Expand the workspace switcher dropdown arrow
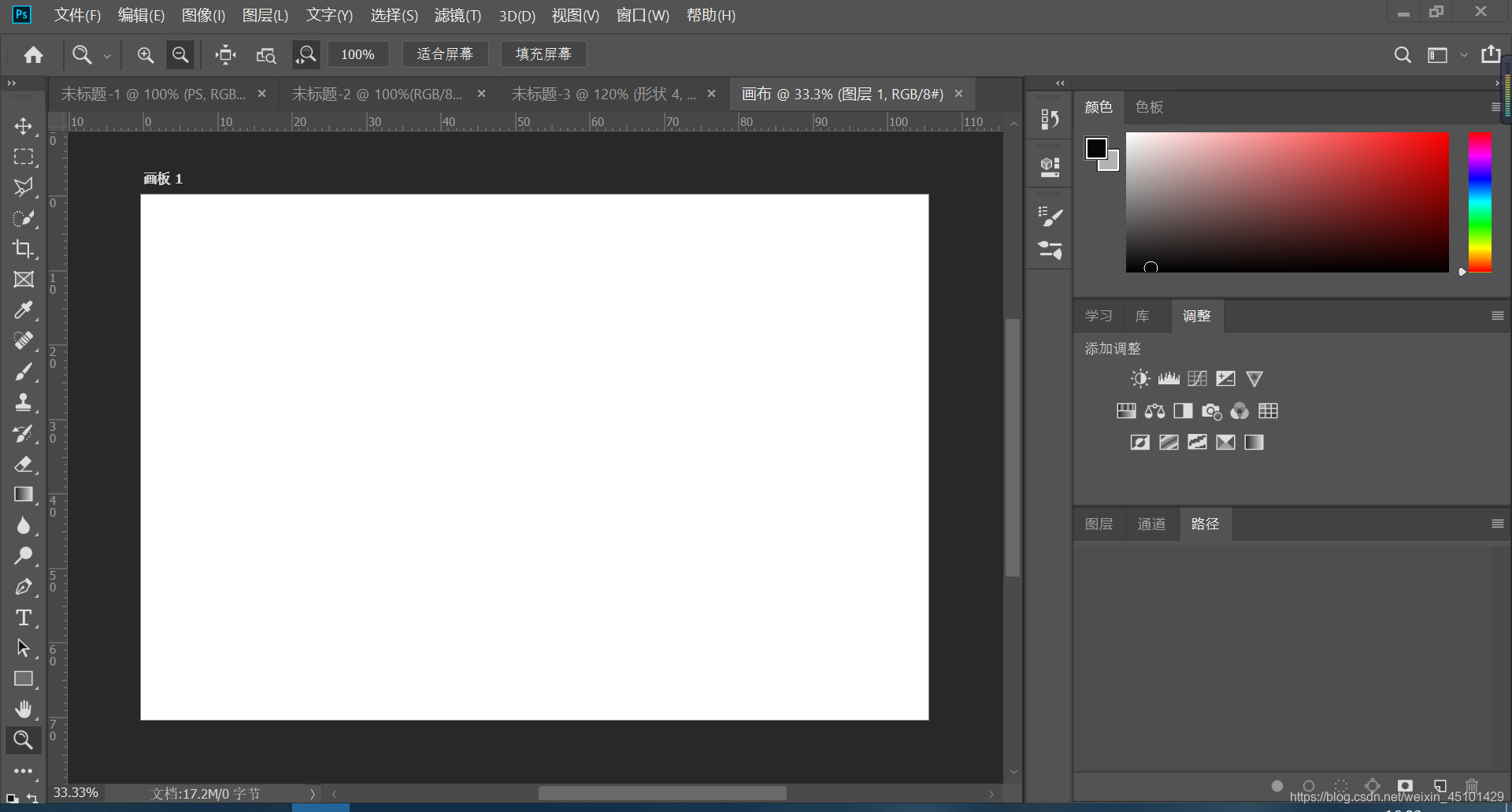 [x=1464, y=55]
